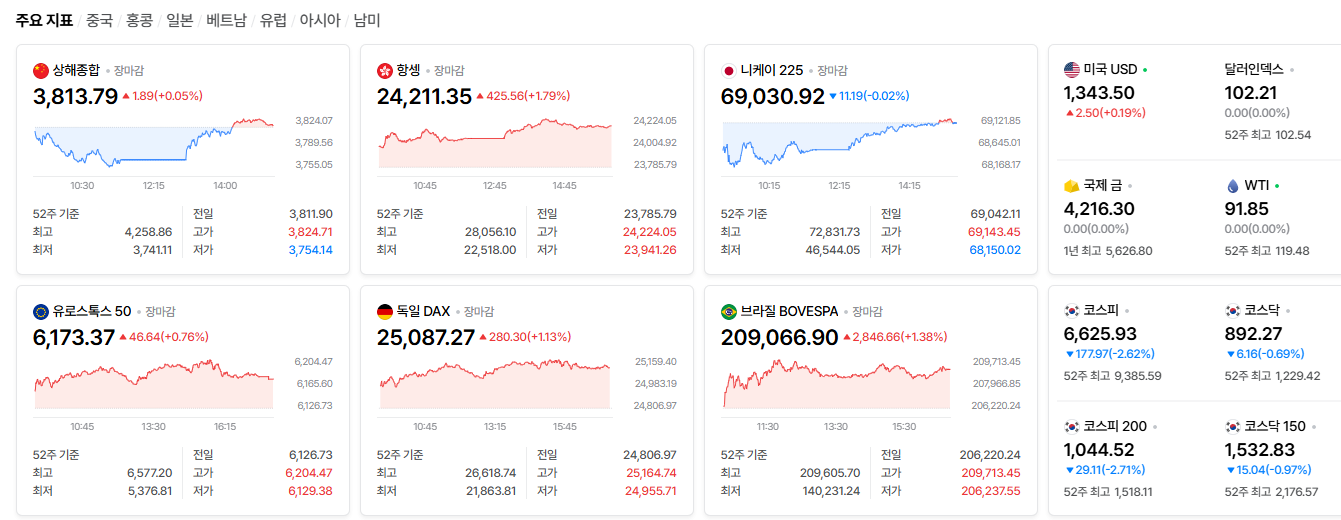Open the 독일 DAX index title
The height and width of the screenshot is (520, 1341).
[x=424, y=311]
